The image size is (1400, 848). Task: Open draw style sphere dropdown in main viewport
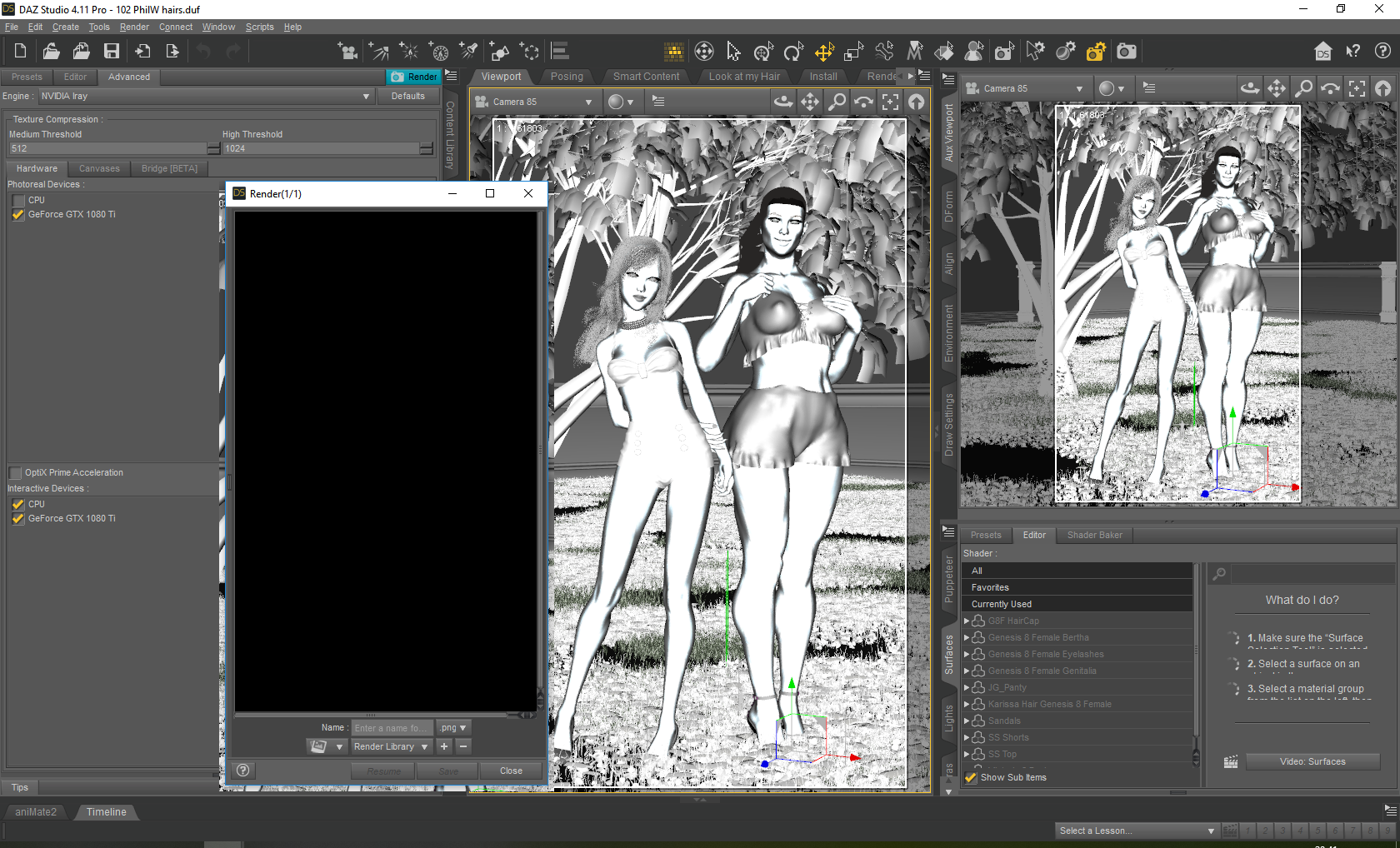620,102
